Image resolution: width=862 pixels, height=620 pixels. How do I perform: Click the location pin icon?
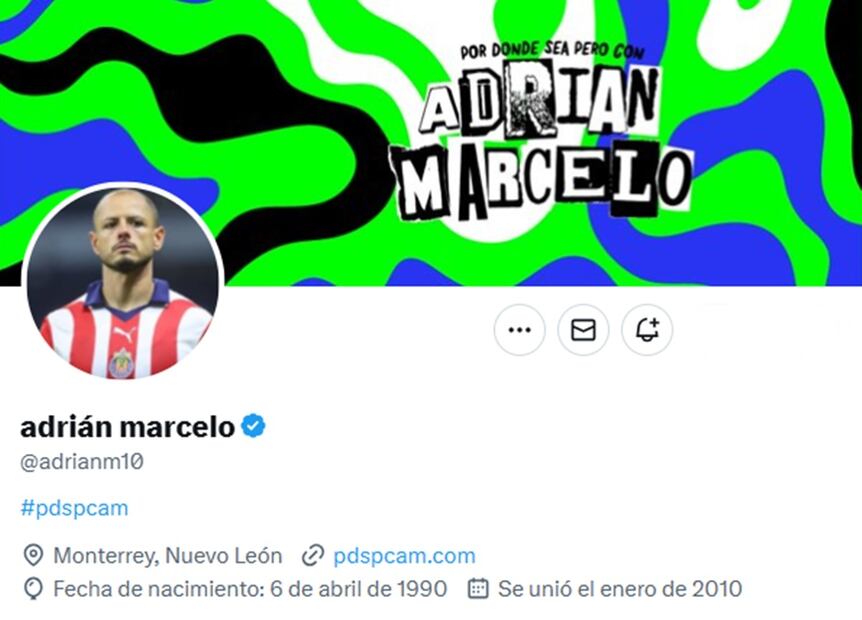tap(34, 556)
